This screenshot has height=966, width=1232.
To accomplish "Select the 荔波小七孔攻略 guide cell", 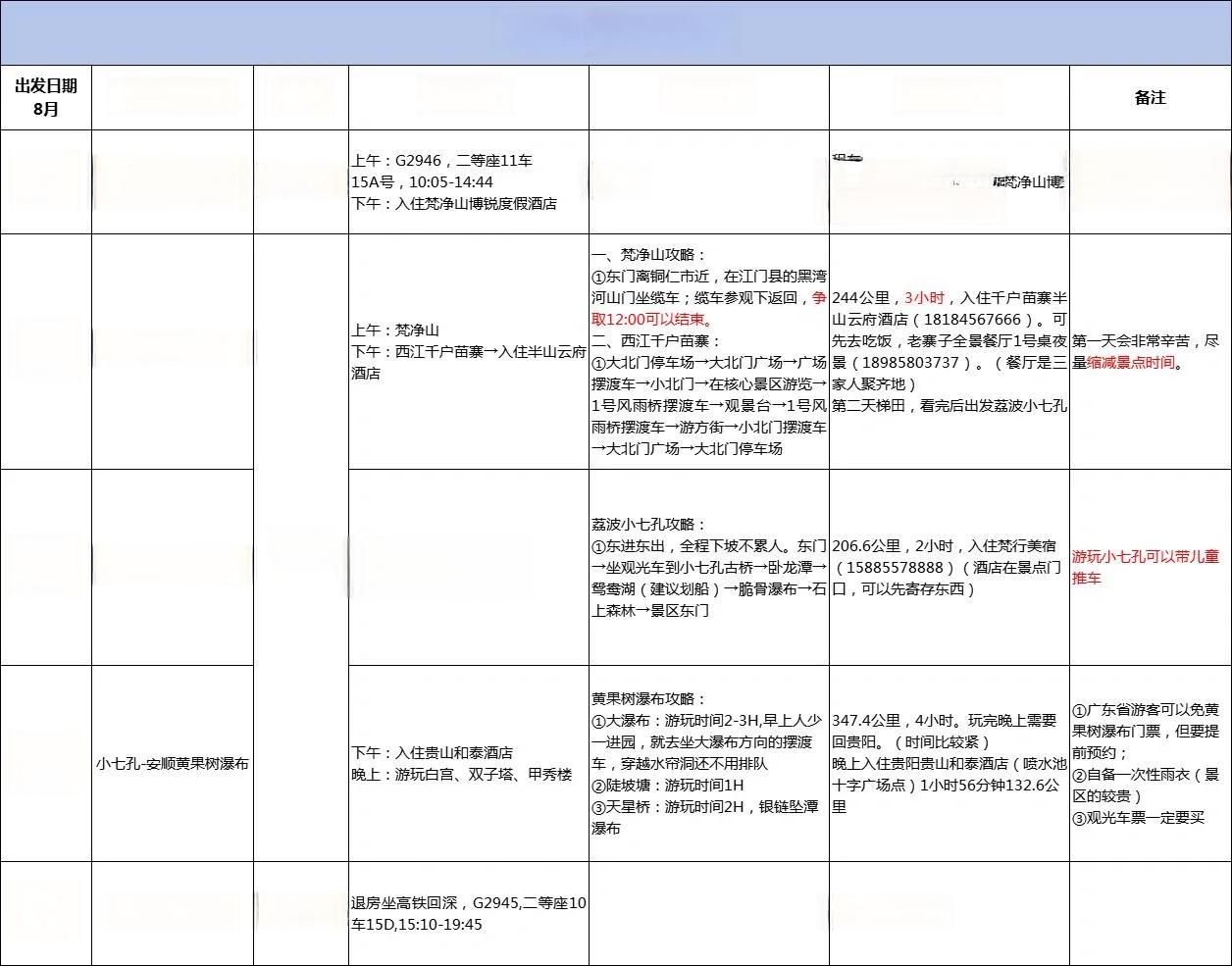I will tap(708, 567).
